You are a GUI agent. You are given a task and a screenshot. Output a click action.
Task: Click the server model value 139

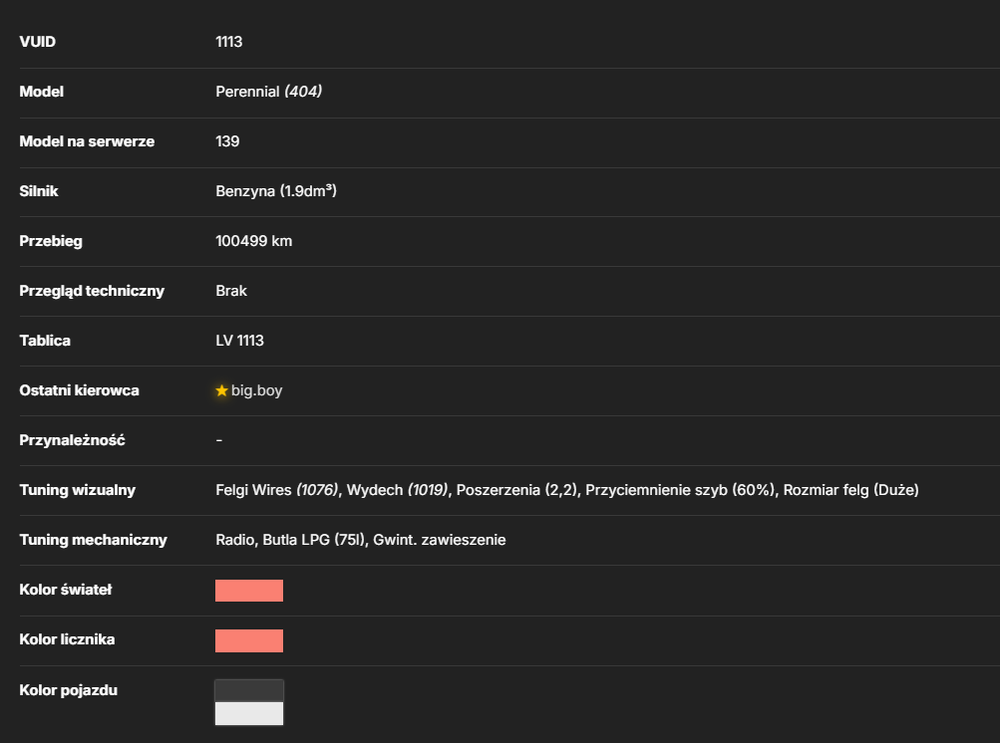pos(228,141)
